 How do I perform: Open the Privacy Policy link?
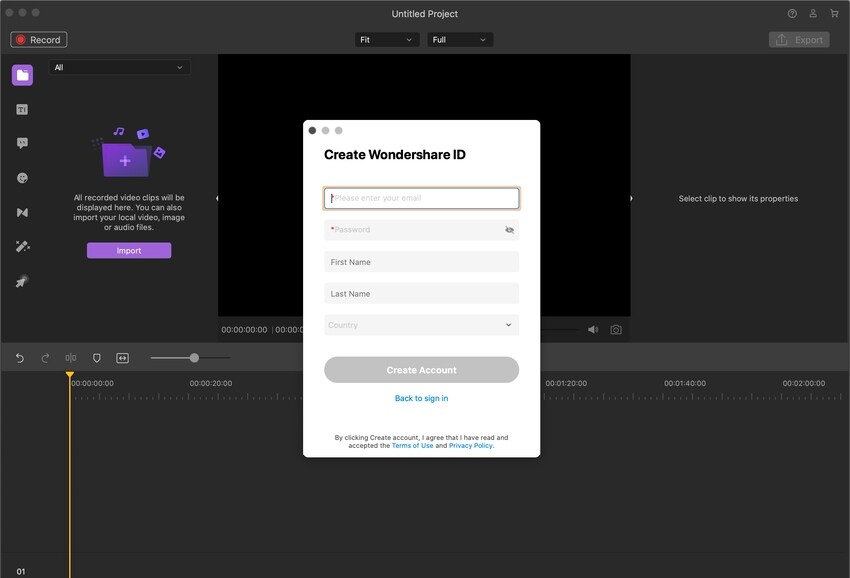(471, 446)
